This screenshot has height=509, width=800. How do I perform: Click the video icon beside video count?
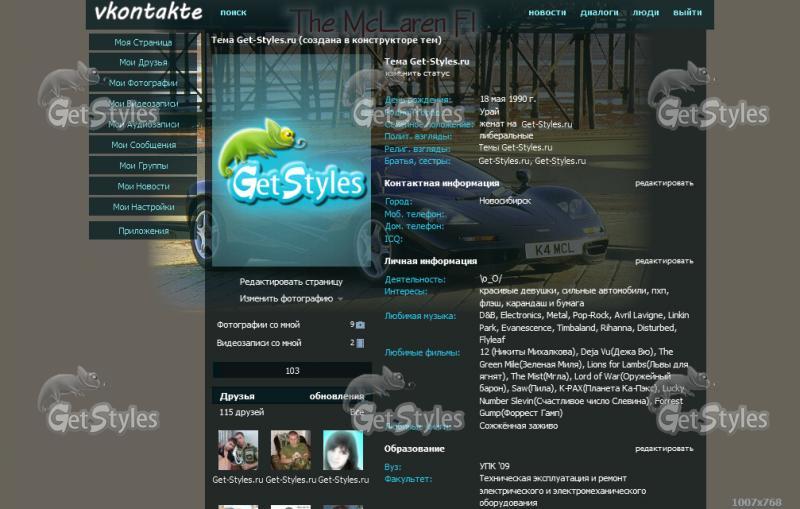coord(360,343)
